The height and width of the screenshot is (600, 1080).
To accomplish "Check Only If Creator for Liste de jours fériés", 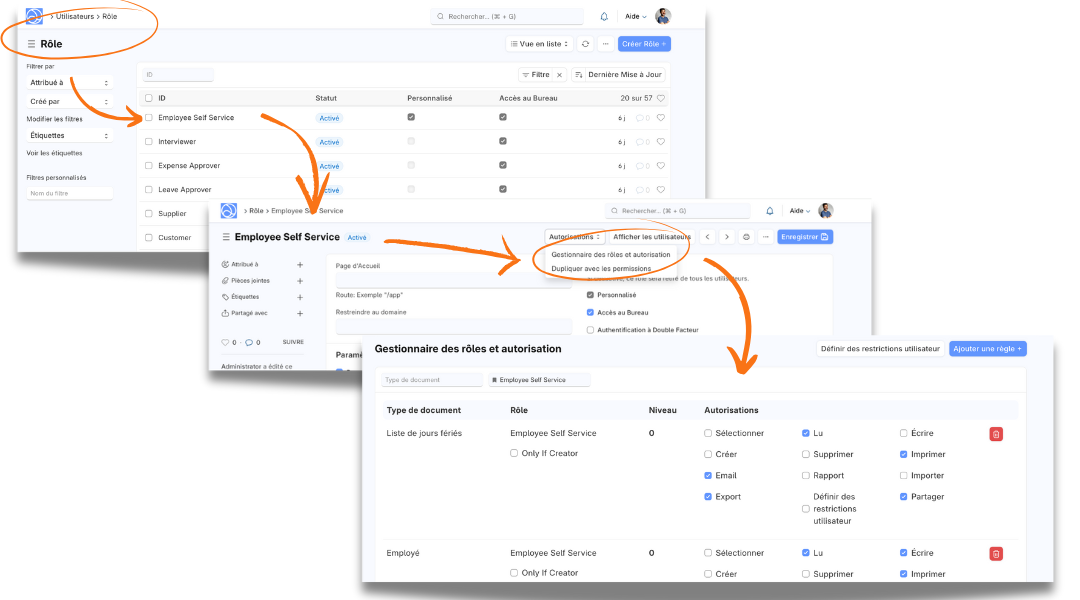I will coord(514,454).
